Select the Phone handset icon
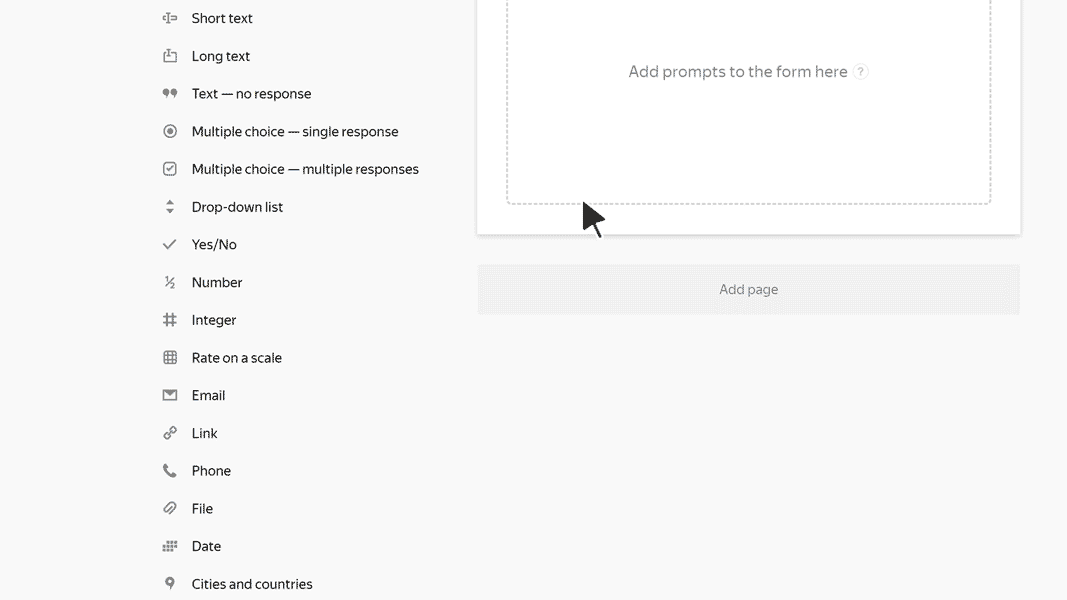1067x600 pixels. click(169, 471)
